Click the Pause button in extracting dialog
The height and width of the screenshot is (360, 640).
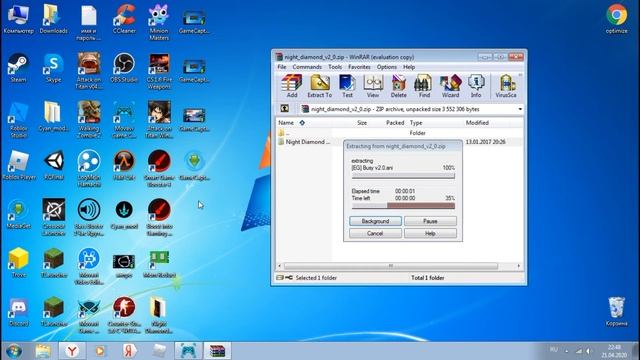[430, 221]
